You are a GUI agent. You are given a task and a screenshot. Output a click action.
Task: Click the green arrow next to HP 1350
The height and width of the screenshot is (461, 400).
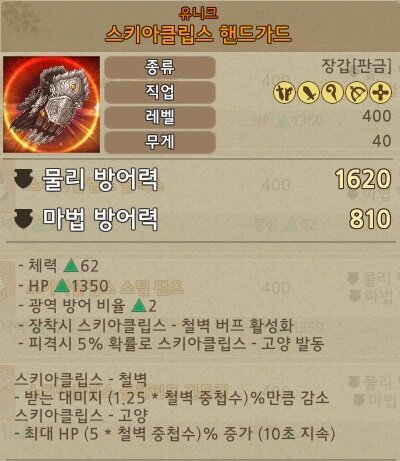[x=62, y=286]
